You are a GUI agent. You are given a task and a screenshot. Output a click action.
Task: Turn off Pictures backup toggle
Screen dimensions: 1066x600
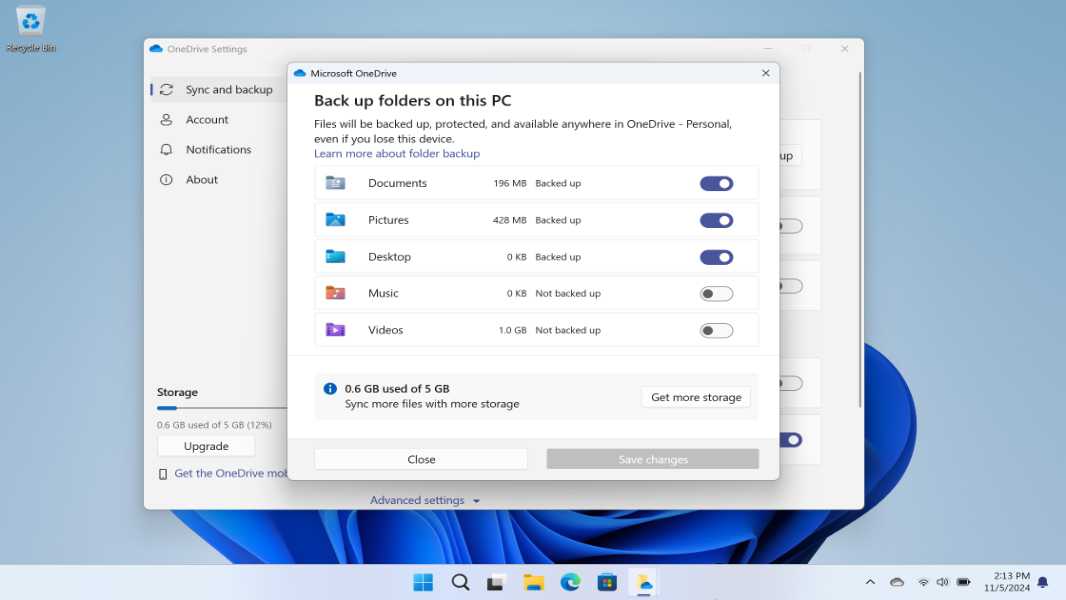[x=716, y=221]
